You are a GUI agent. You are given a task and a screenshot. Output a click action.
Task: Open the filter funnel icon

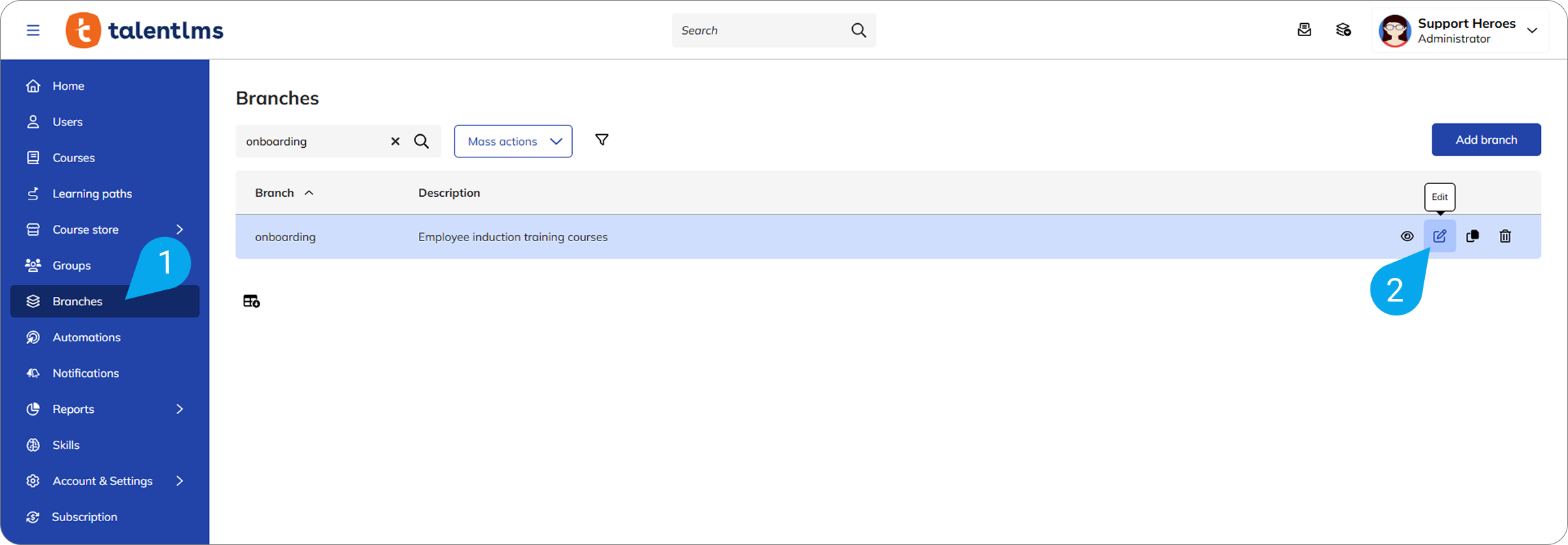click(x=601, y=140)
